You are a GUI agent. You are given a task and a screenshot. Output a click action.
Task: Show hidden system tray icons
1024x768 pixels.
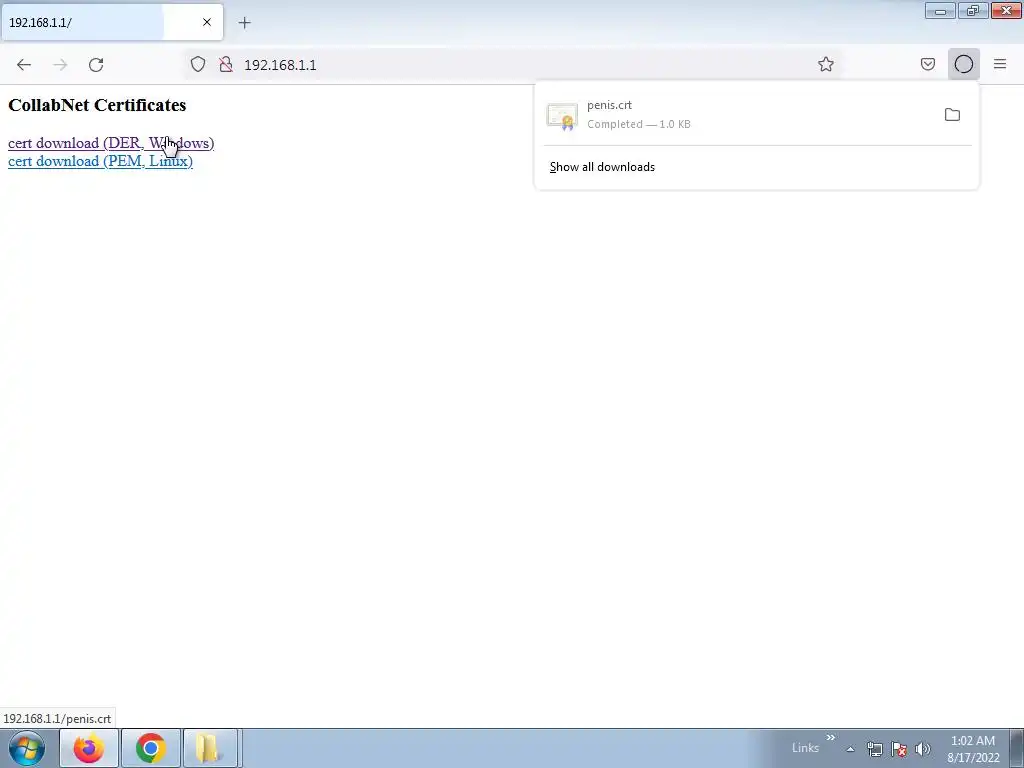click(850, 749)
